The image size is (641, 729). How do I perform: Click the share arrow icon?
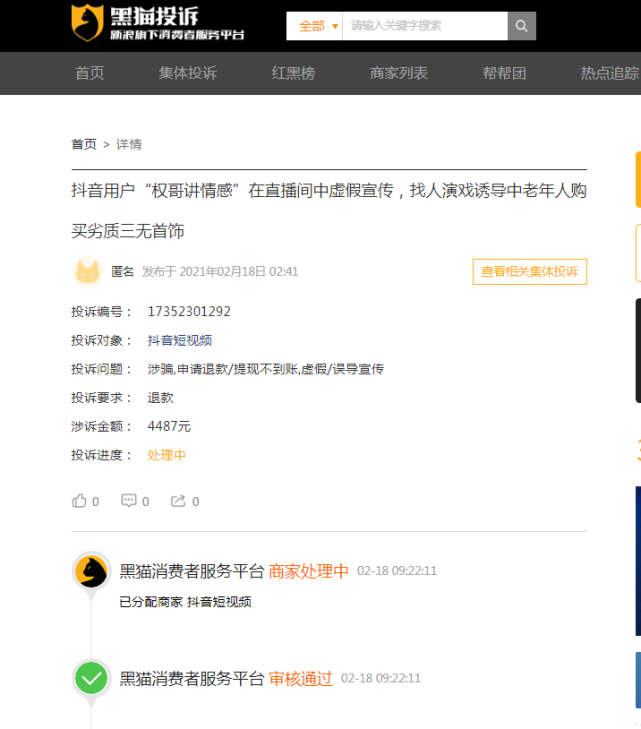[178, 501]
